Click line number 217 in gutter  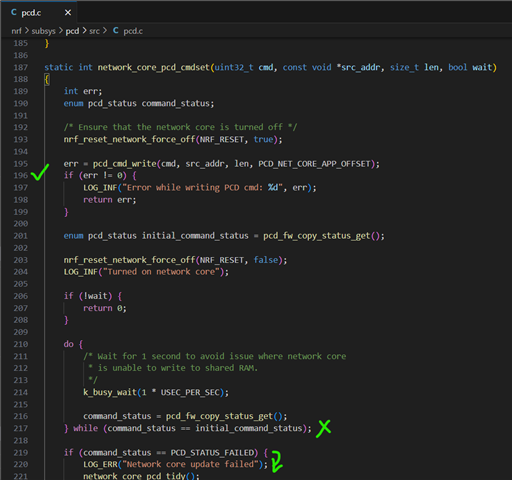(x=21, y=428)
